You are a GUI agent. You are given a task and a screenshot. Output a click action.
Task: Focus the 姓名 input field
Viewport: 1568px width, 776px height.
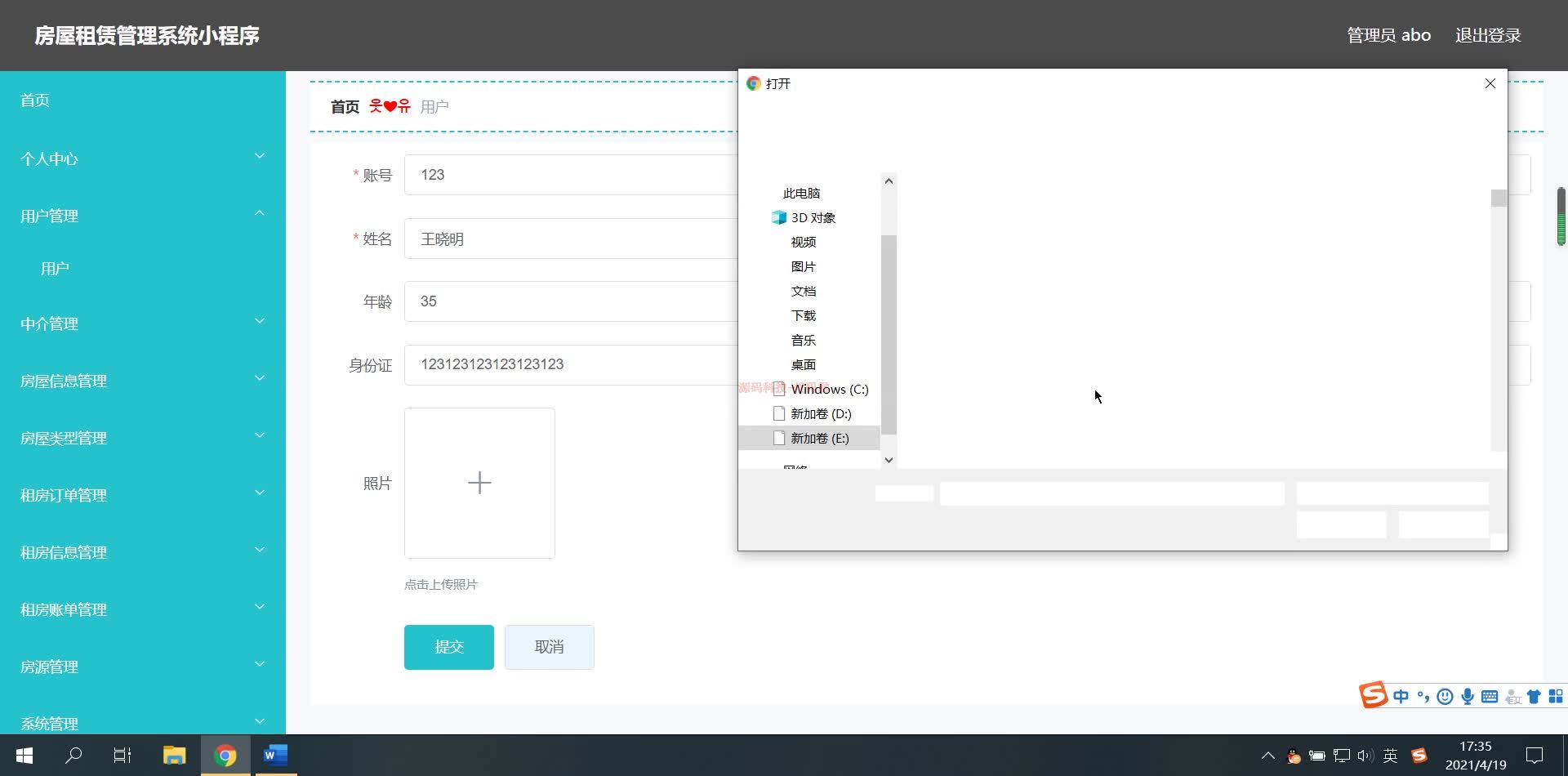pyautogui.click(x=571, y=239)
